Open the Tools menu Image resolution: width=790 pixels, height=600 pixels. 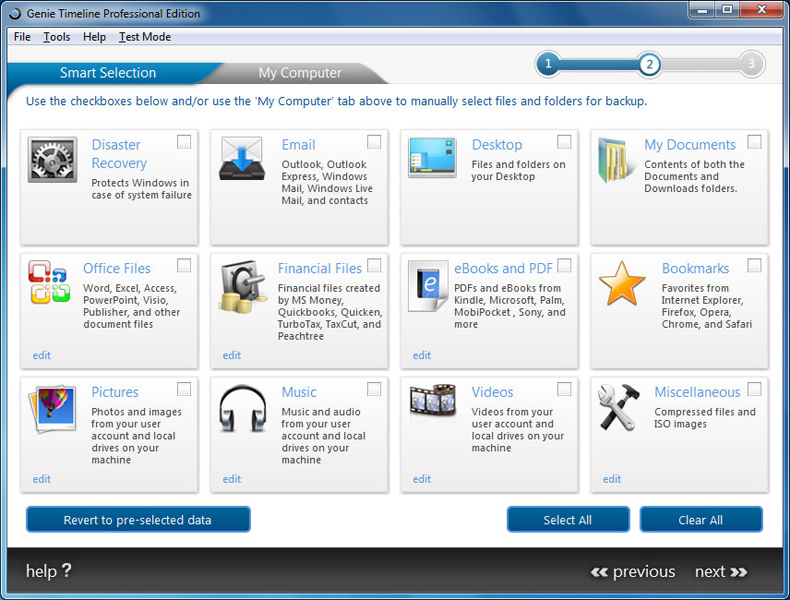coord(56,37)
